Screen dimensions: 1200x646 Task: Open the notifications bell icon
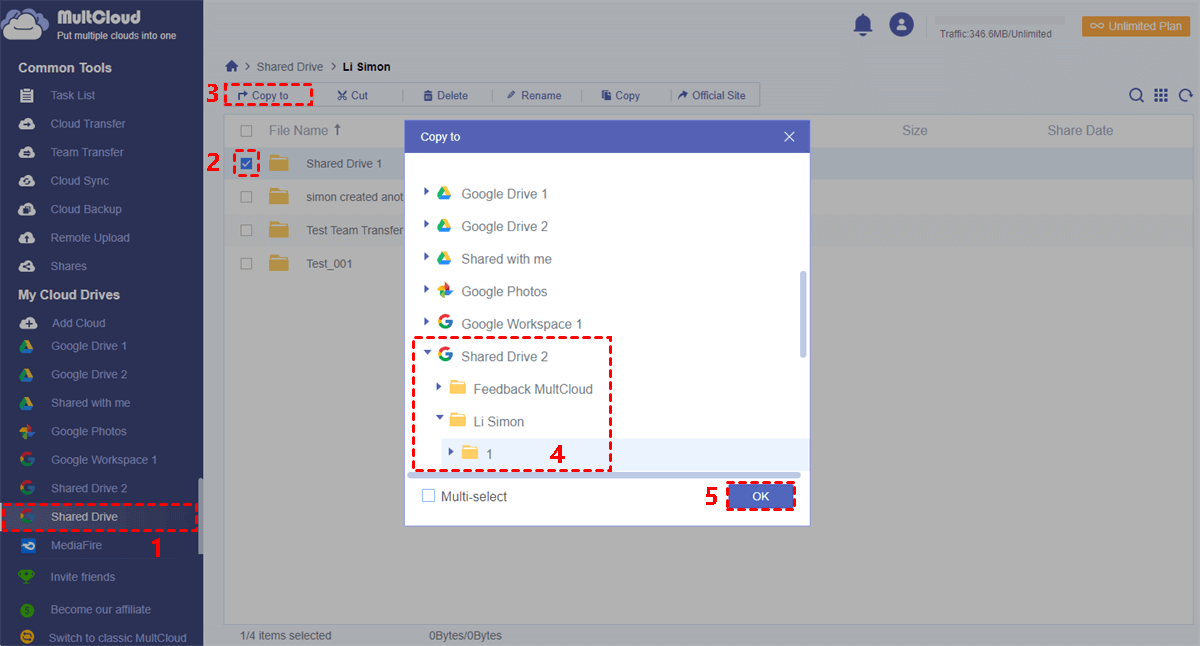tap(863, 26)
